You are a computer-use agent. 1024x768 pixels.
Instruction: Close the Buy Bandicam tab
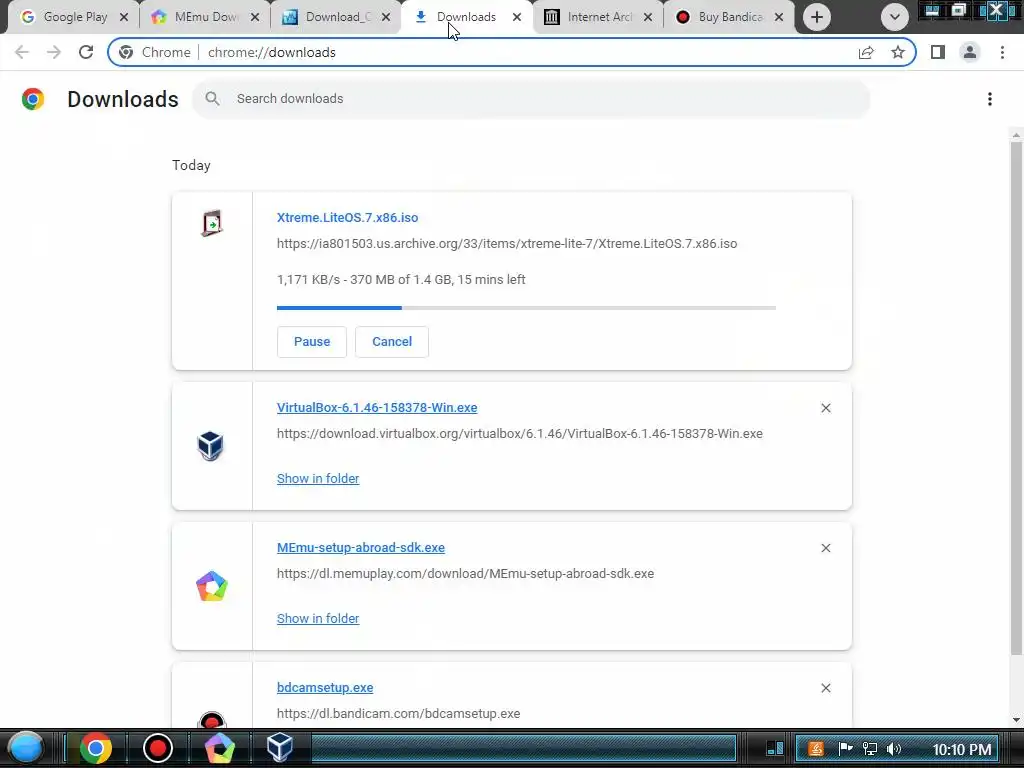point(778,18)
